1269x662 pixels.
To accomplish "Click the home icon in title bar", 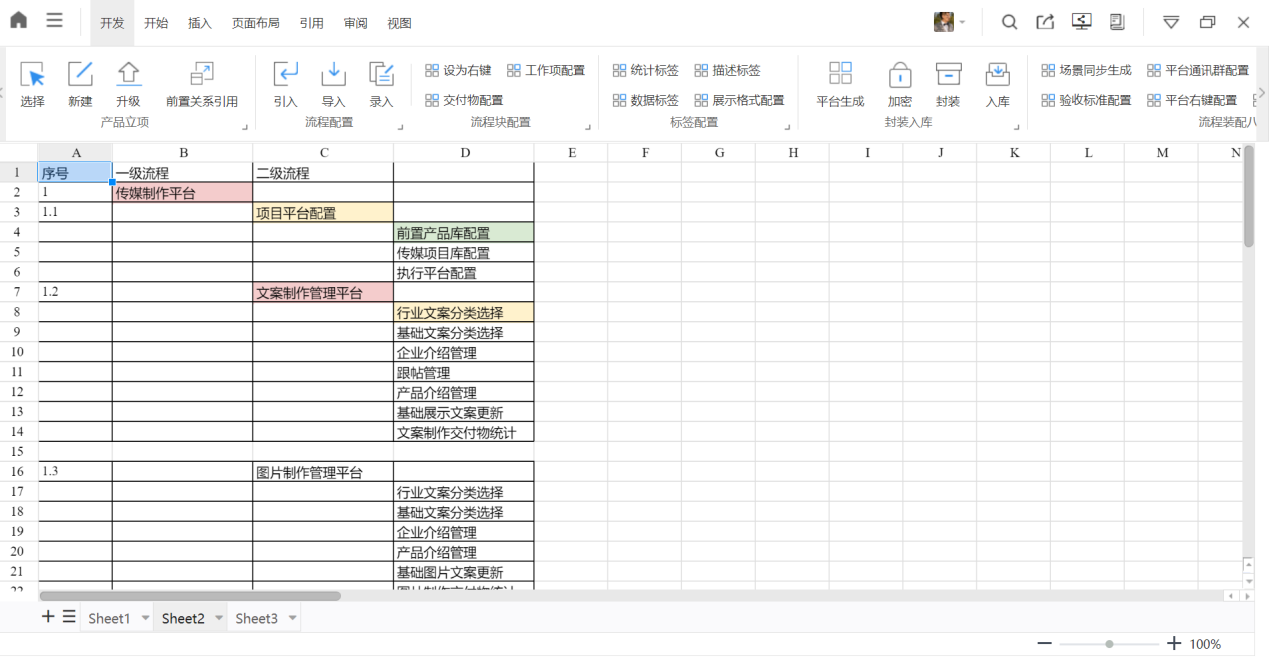I will 19,21.
